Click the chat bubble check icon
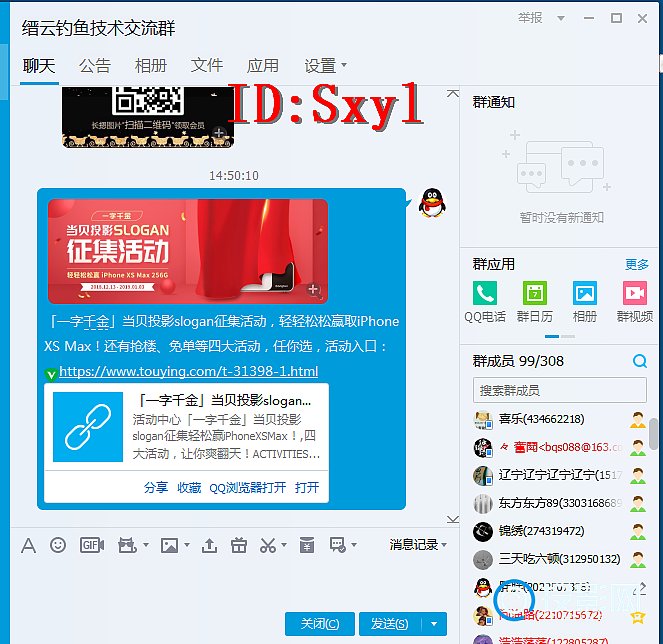 (338, 545)
